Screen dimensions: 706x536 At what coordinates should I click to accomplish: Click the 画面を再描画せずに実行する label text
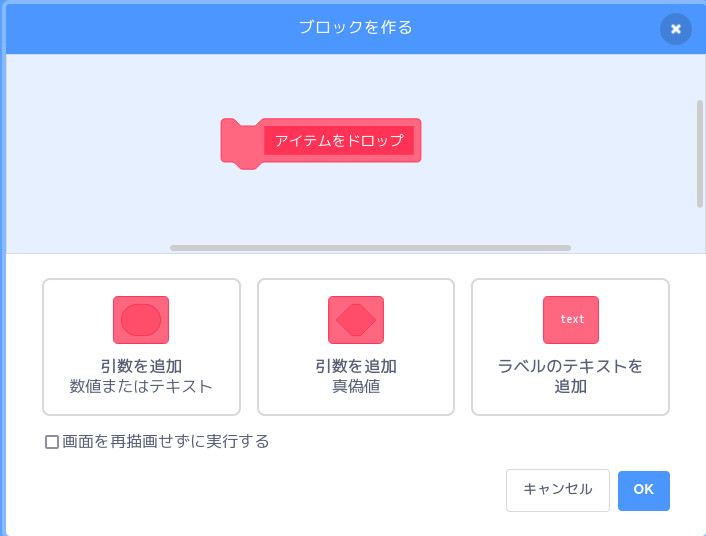click(x=165, y=441)
